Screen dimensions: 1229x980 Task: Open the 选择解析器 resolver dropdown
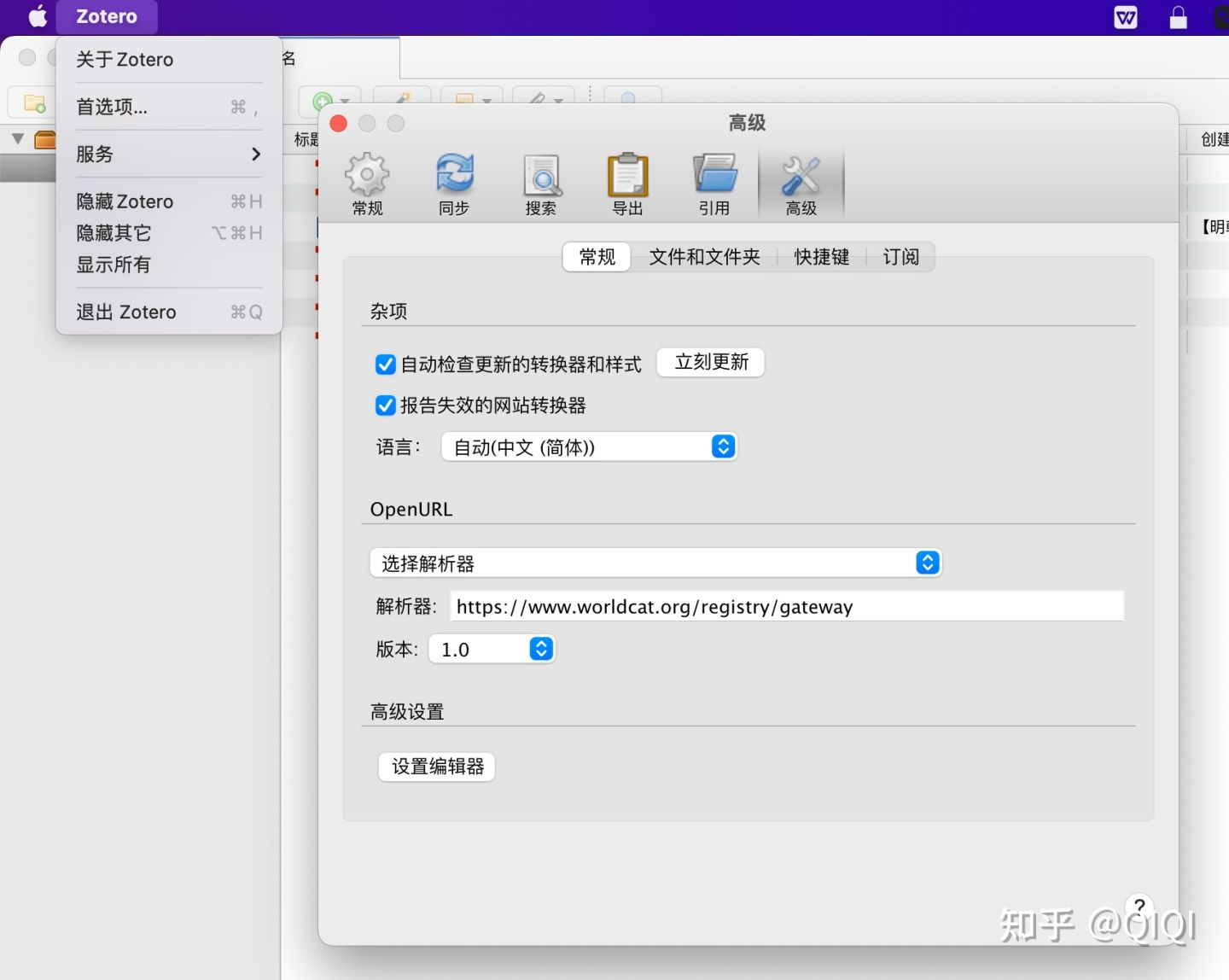click(x=655, y=563)
